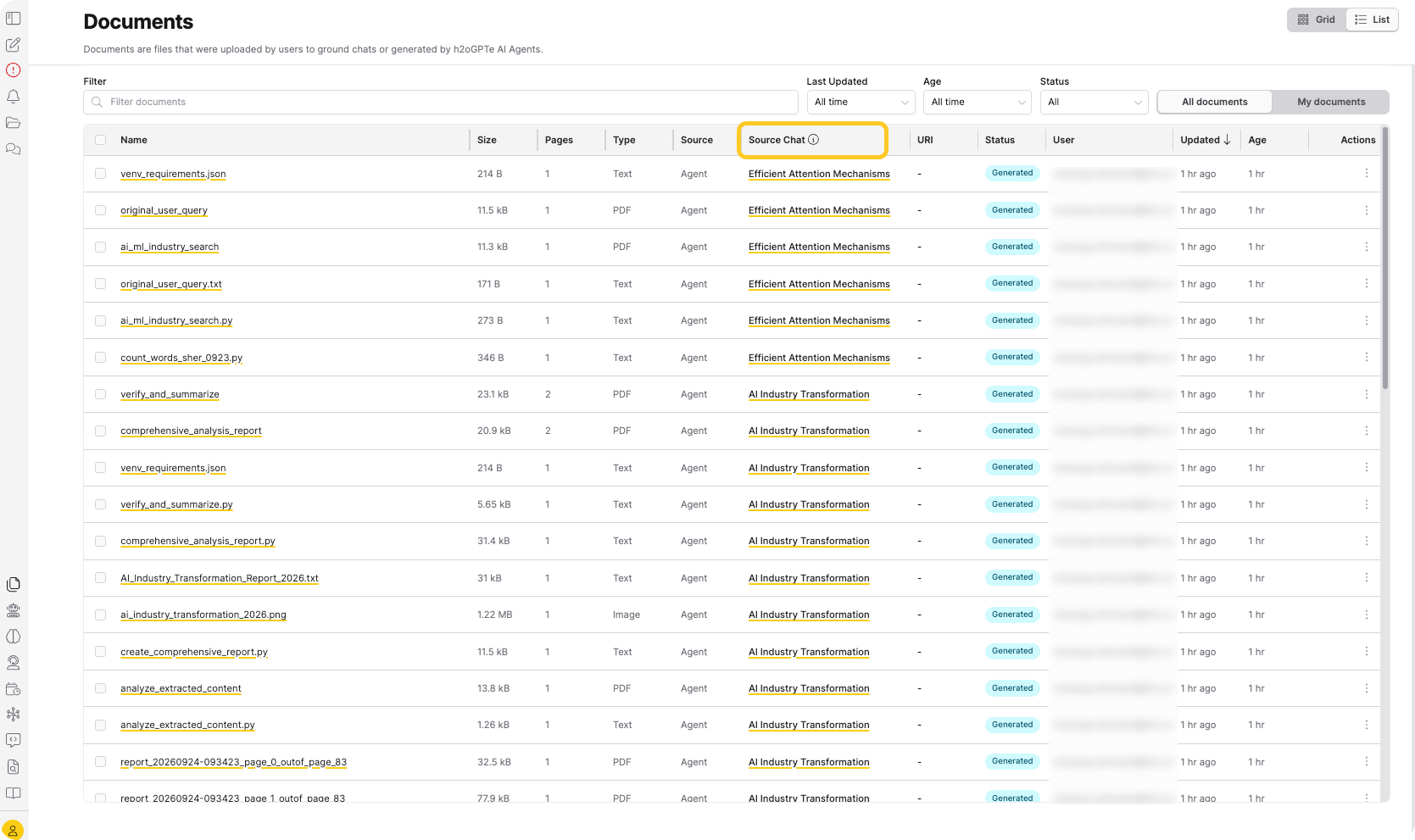The image size is (1415, 840).
Task: Select checkbox for create_comprehensive_report.py
Action: [x=101, y=652]
